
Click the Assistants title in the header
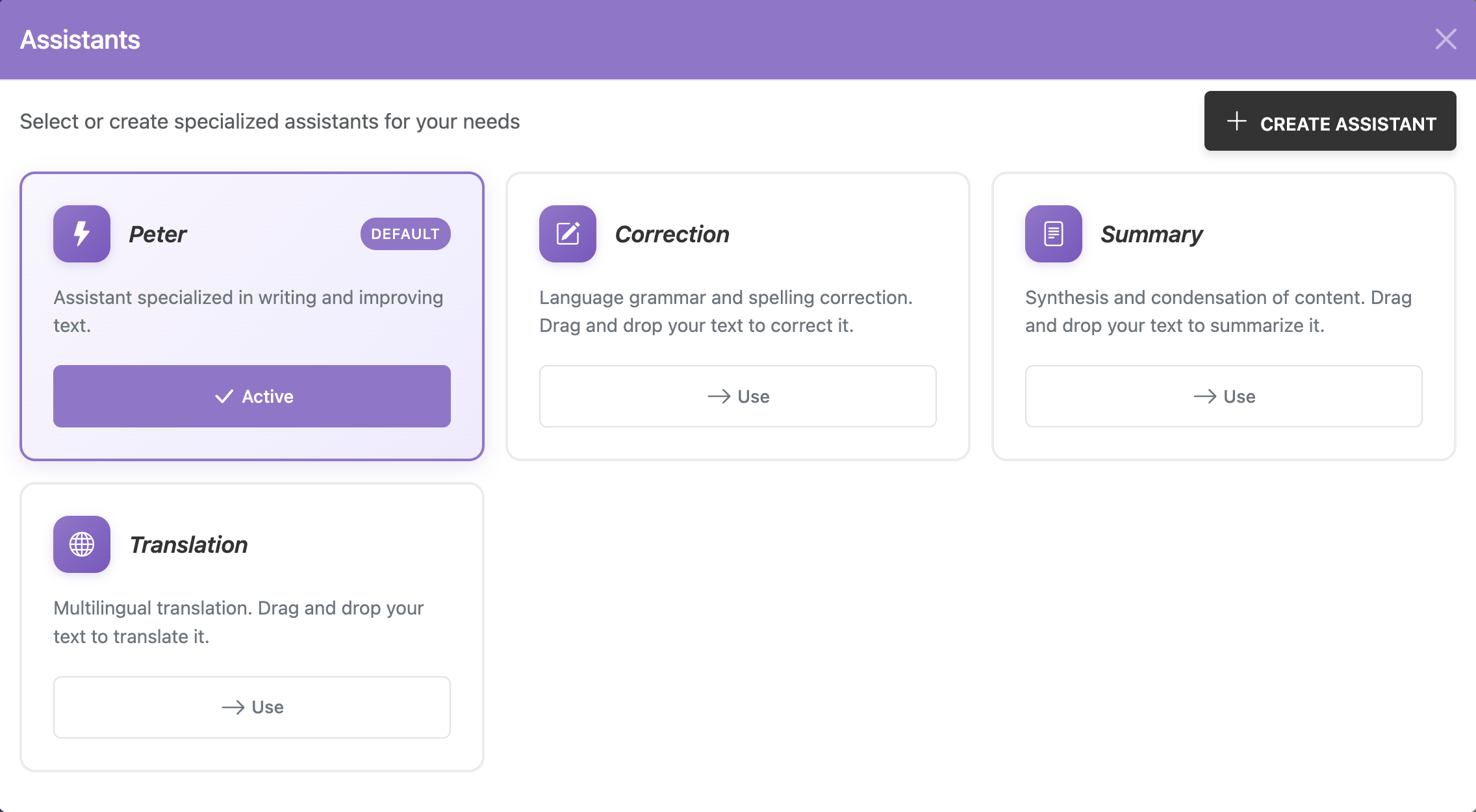tap(79, 39)
